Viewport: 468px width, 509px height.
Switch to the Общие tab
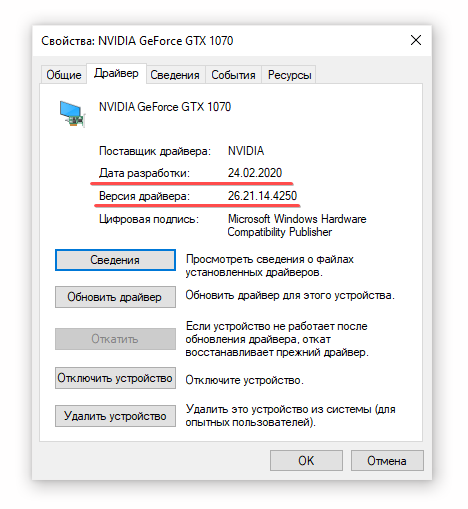coord(64,75)
